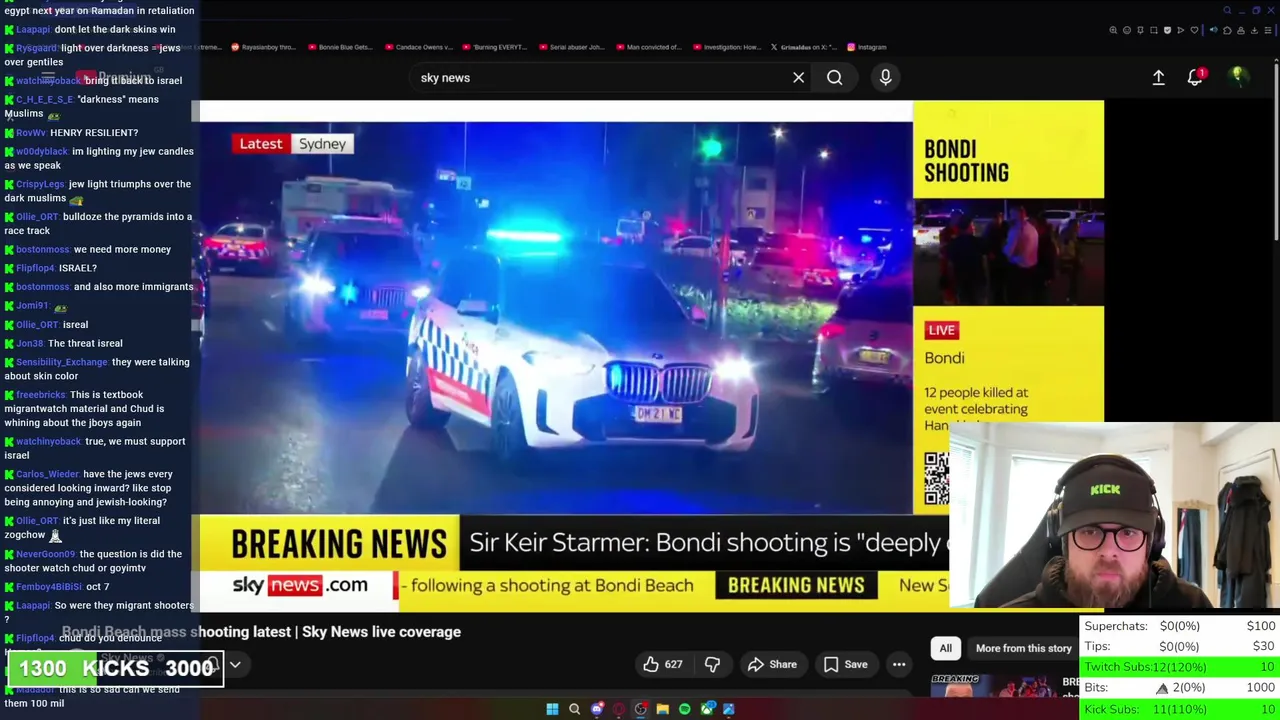
Task: Click the browser zoom magnifier icon
Action: pyautogui.click(x=1113, y=30)
